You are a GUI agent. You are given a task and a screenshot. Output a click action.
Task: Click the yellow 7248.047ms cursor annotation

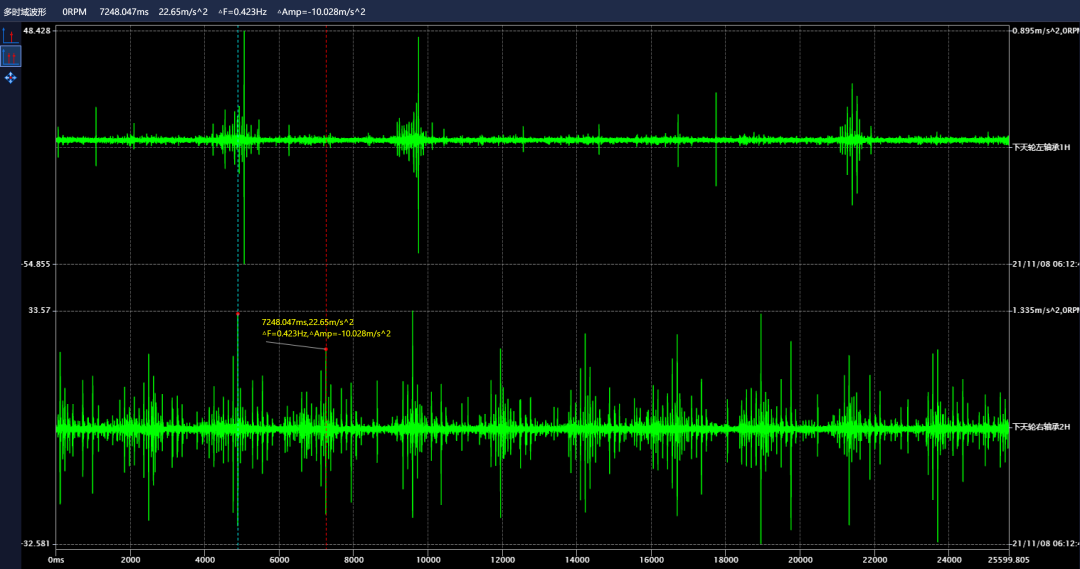(308, 322)
